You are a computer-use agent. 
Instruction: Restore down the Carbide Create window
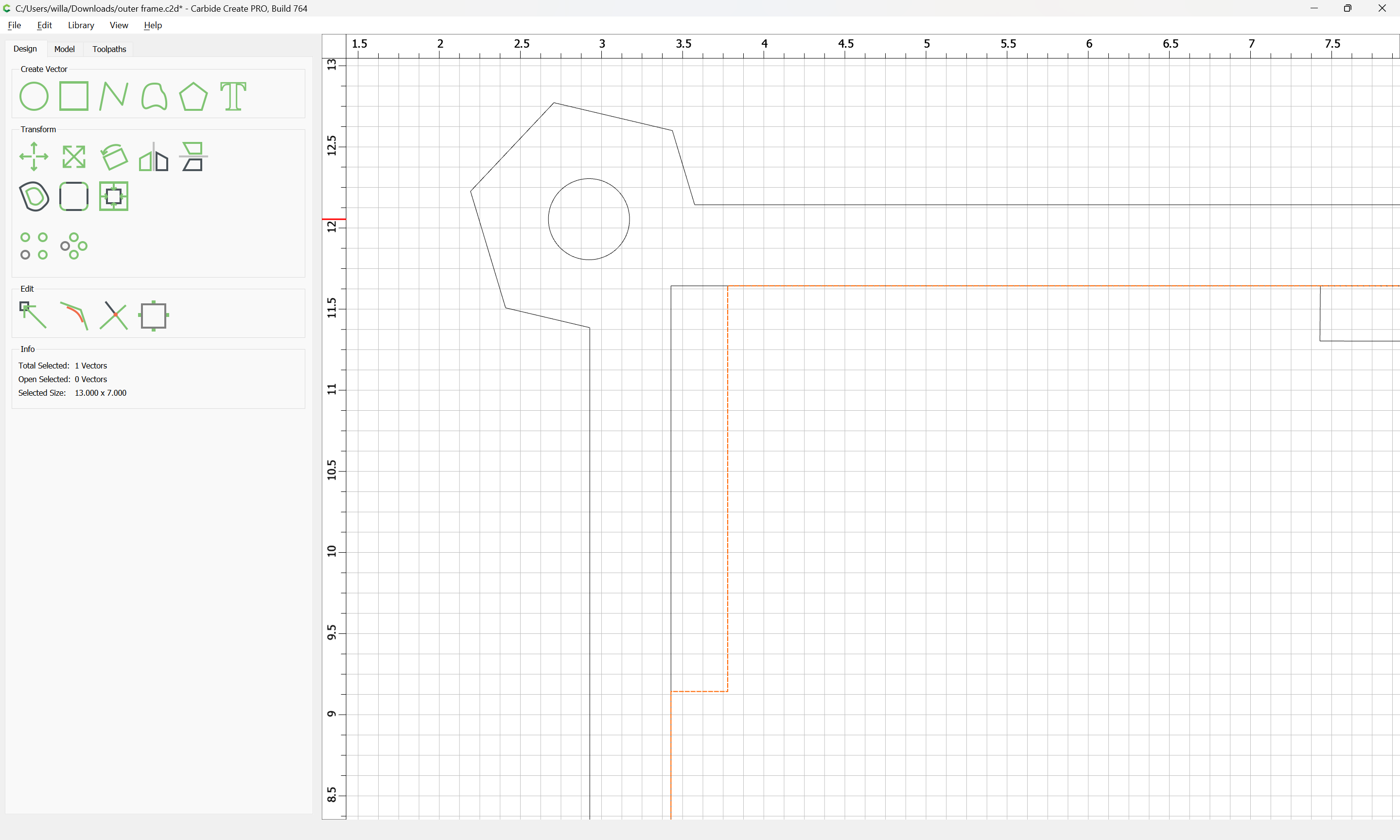[x=1348, y=8]
